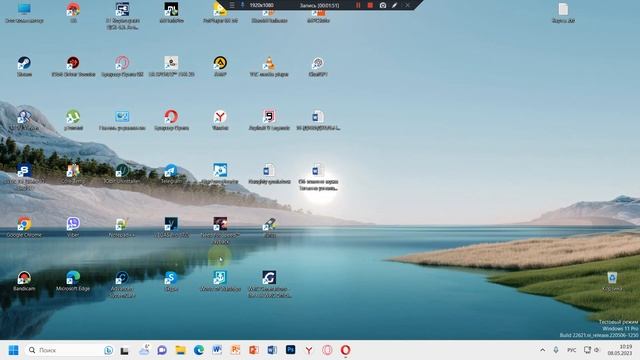
Task: Open PowerPoint from the taskbar
Action: point(253,350)
